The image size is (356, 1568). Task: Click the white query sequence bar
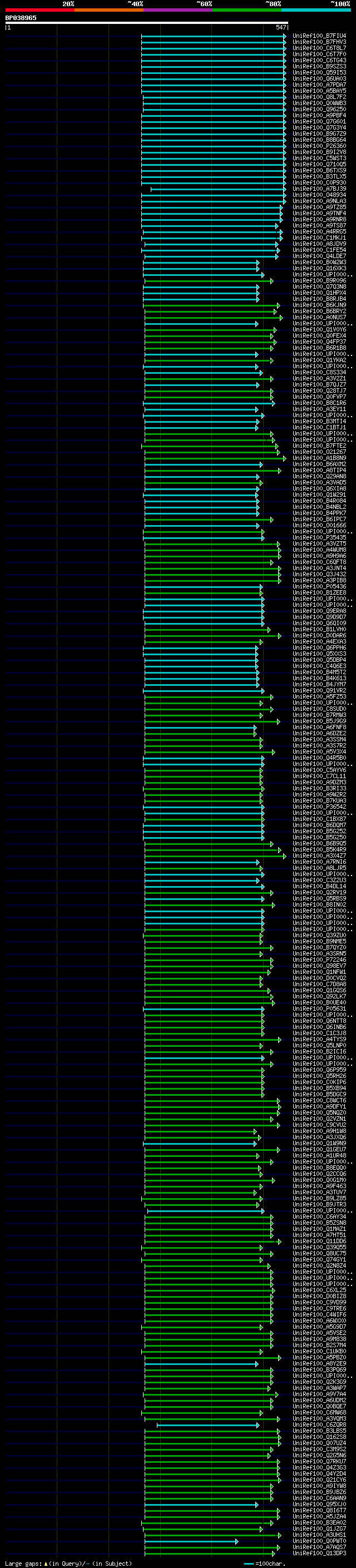click(x=147, y=22)
